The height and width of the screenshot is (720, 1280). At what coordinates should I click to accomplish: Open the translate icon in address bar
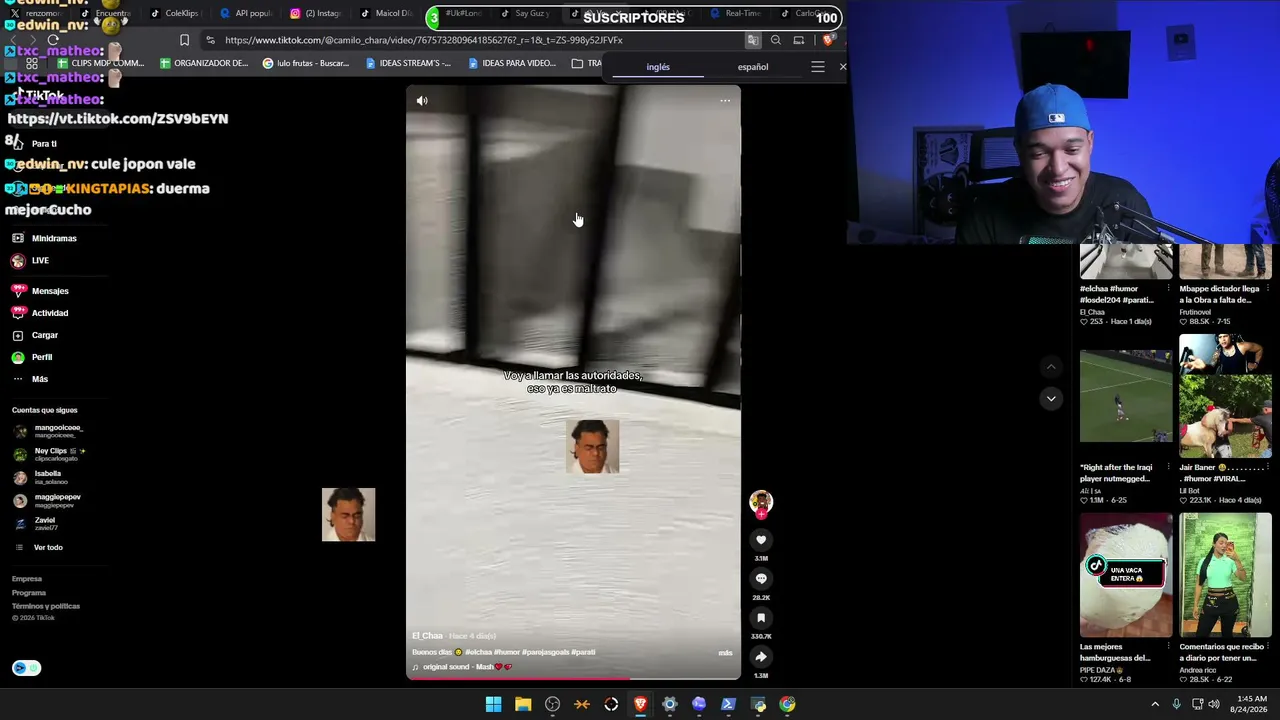tap(752, 40)
